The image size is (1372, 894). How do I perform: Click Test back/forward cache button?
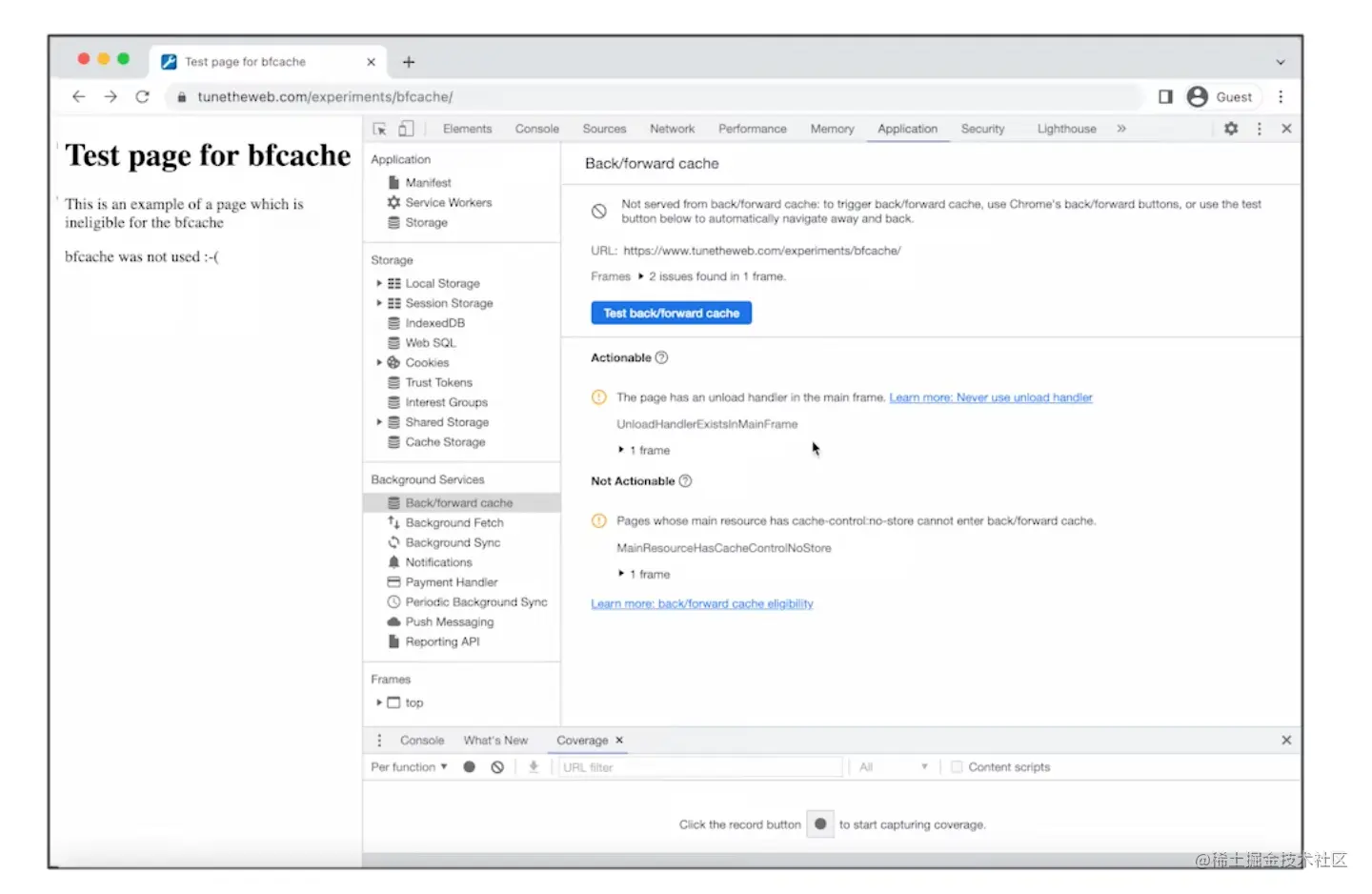[671, 313]
